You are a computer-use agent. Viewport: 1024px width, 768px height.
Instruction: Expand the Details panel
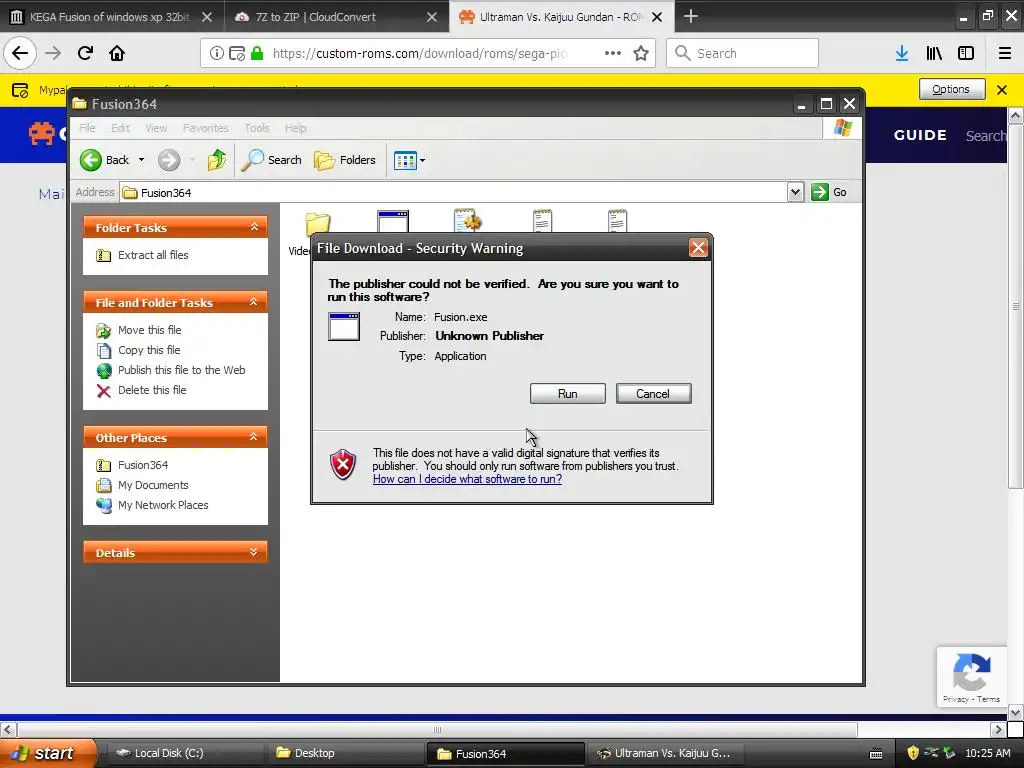point(254,552)
